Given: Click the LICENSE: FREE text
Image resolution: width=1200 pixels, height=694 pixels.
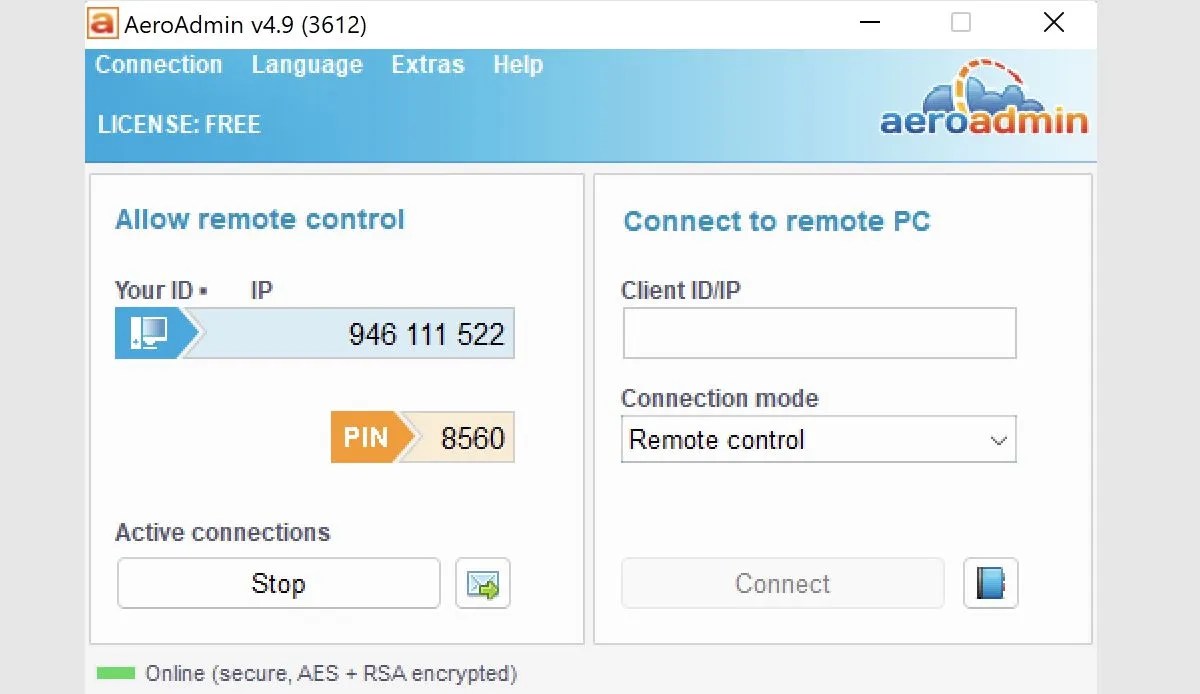Looking at the screenshot, I should [x=179, y=124].
